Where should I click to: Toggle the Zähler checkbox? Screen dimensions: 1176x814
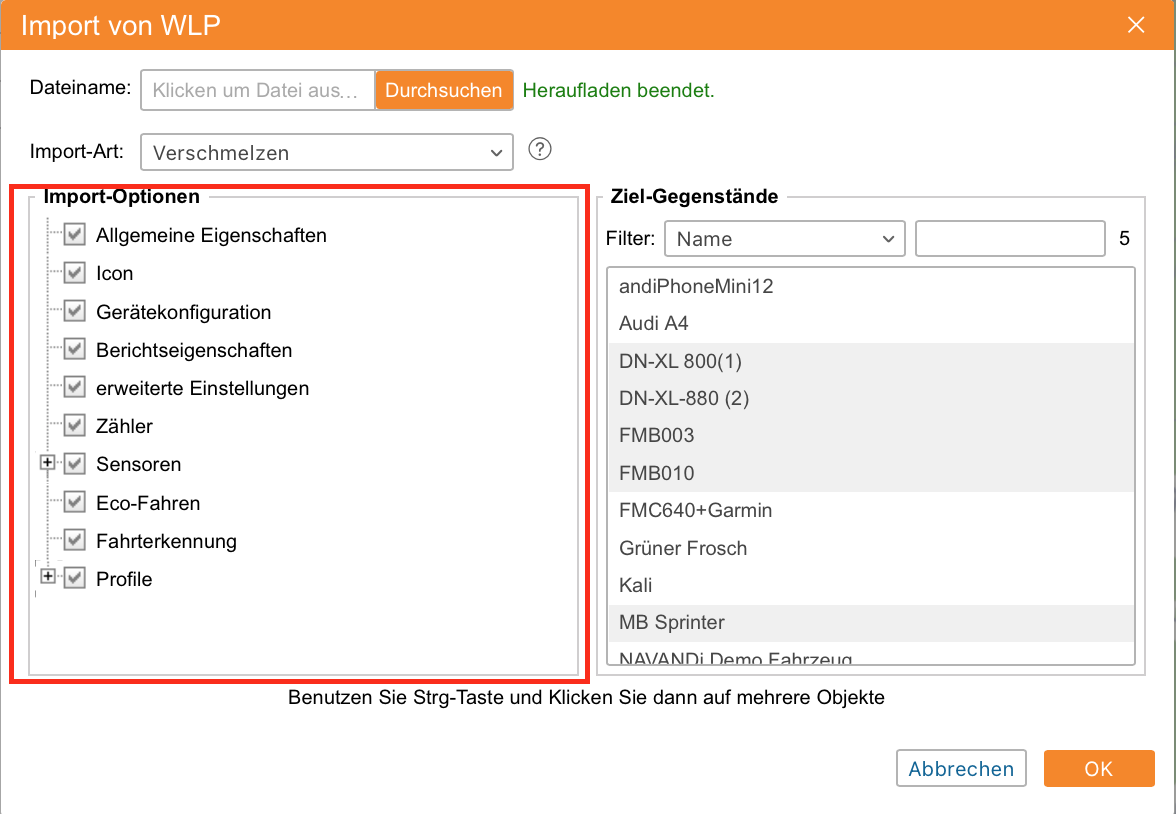coord(74,426)
